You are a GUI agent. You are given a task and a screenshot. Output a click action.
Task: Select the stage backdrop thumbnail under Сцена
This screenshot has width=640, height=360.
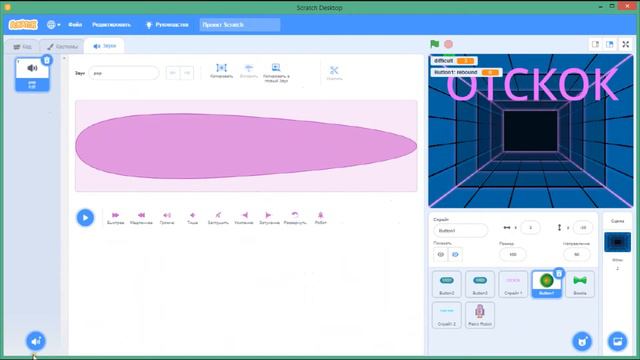pos(618,242)
